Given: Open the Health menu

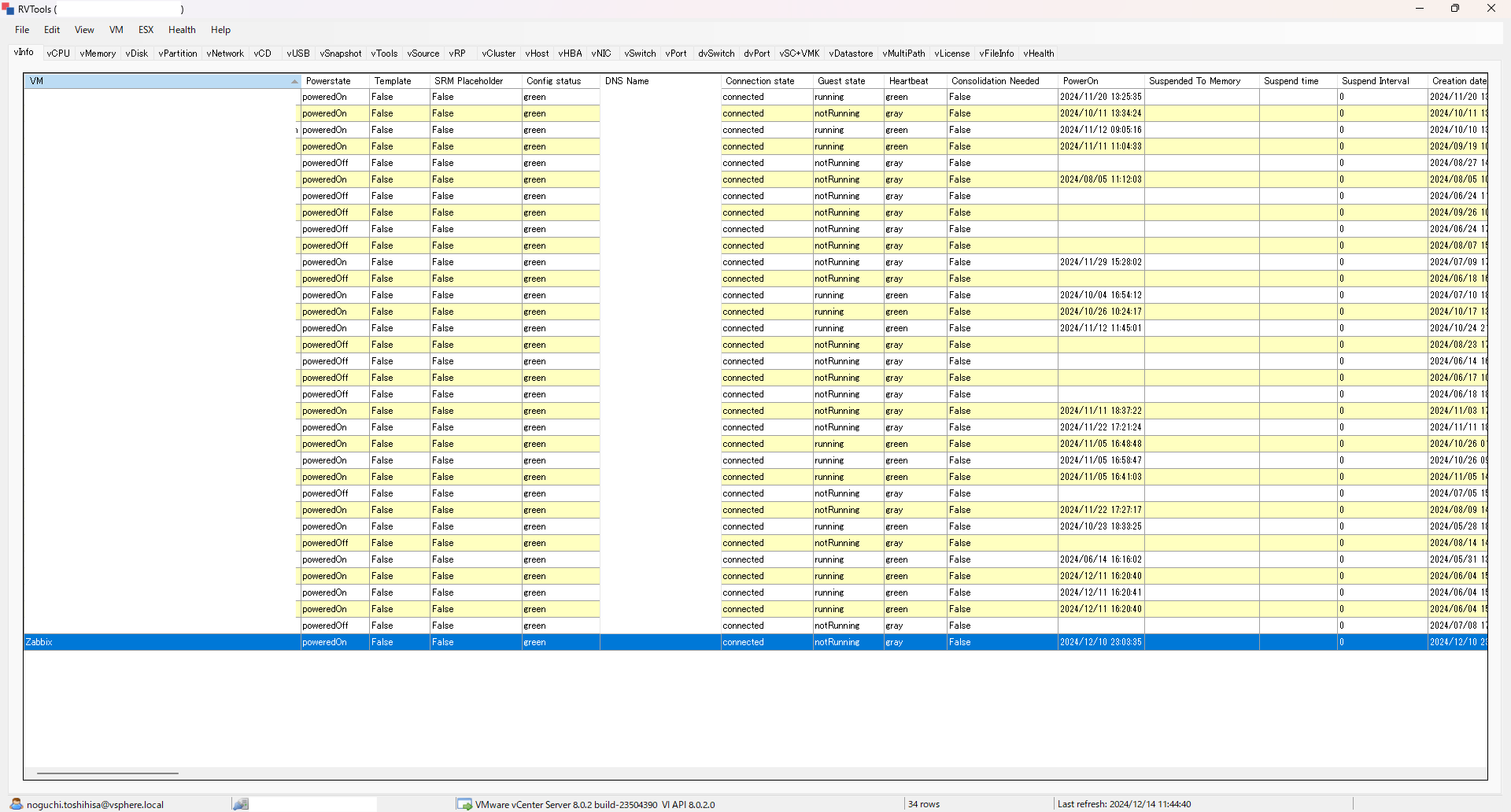Looking at the screenshot, I should click(x=182, y=30).
